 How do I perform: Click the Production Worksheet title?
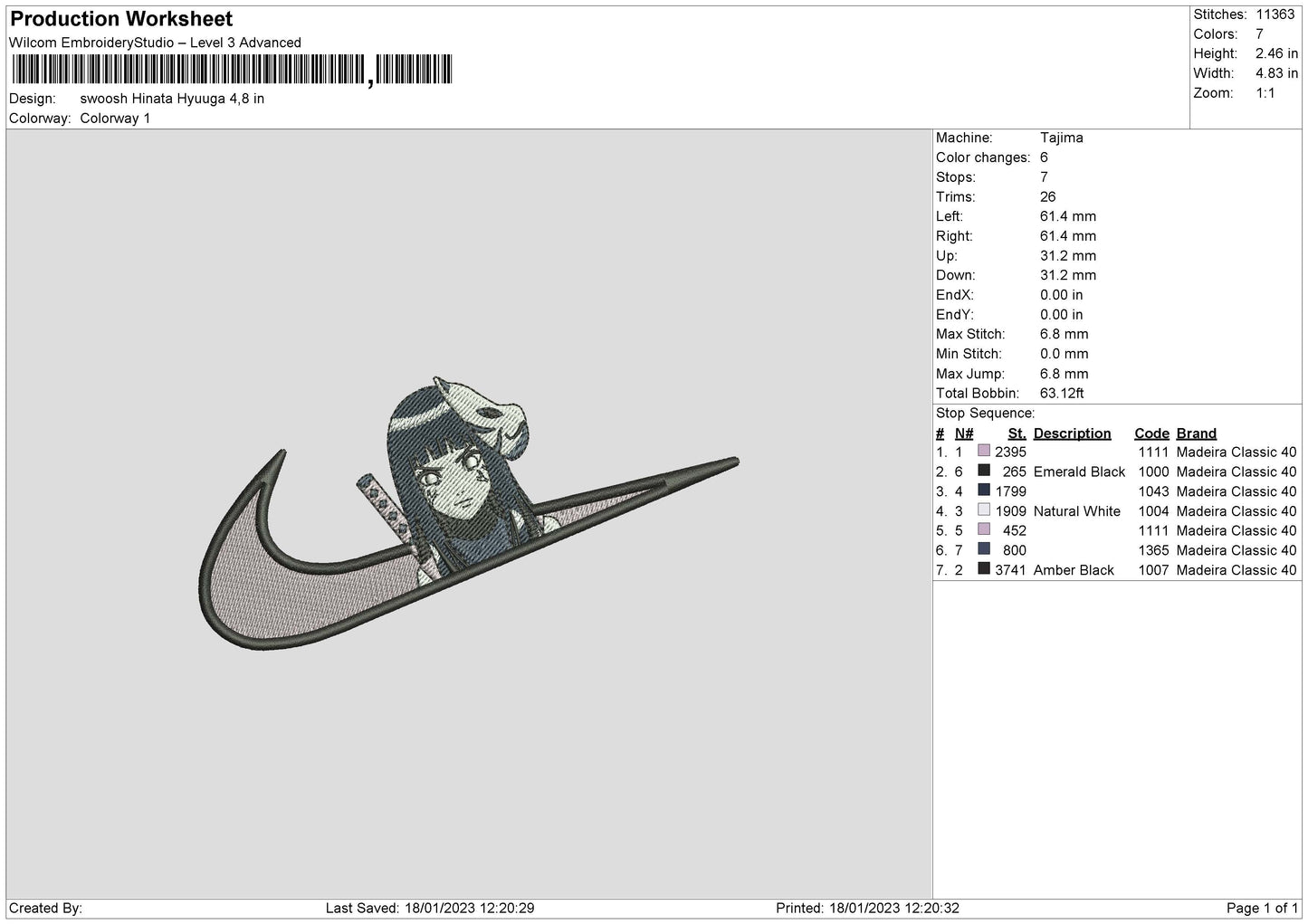(x=121, y=19)
